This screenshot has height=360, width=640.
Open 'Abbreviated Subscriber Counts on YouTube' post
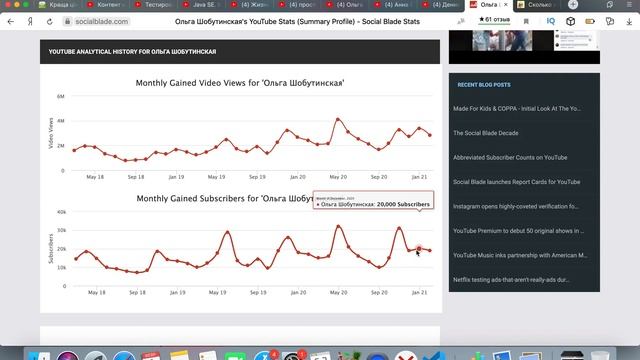510,158
